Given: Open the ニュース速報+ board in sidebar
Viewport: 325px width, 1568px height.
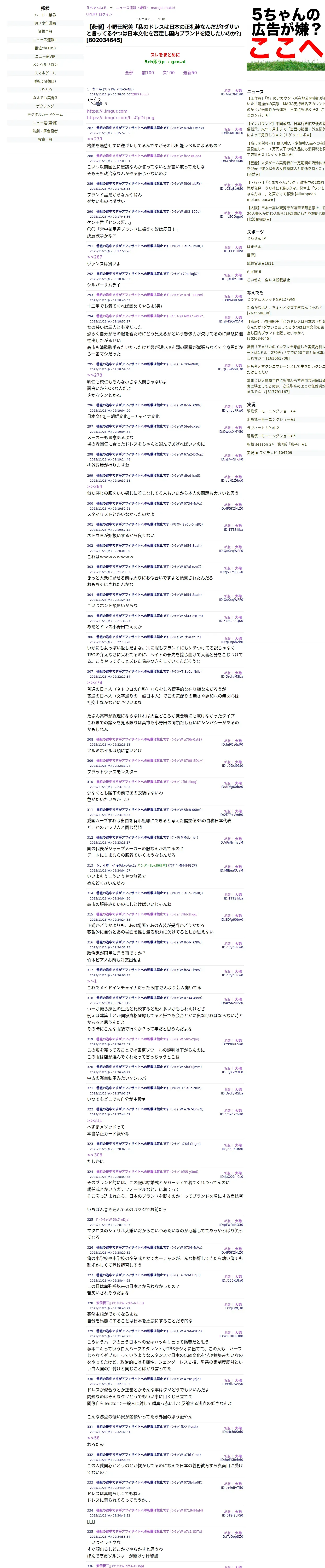Looking at the screenshot, I should (45, 39).
